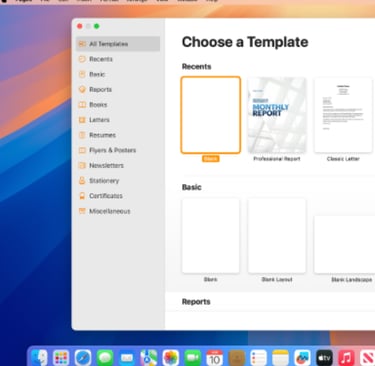Open the Apple TV app in the Dock
Screen dimensions: 375x366
(x=324, y=358)
